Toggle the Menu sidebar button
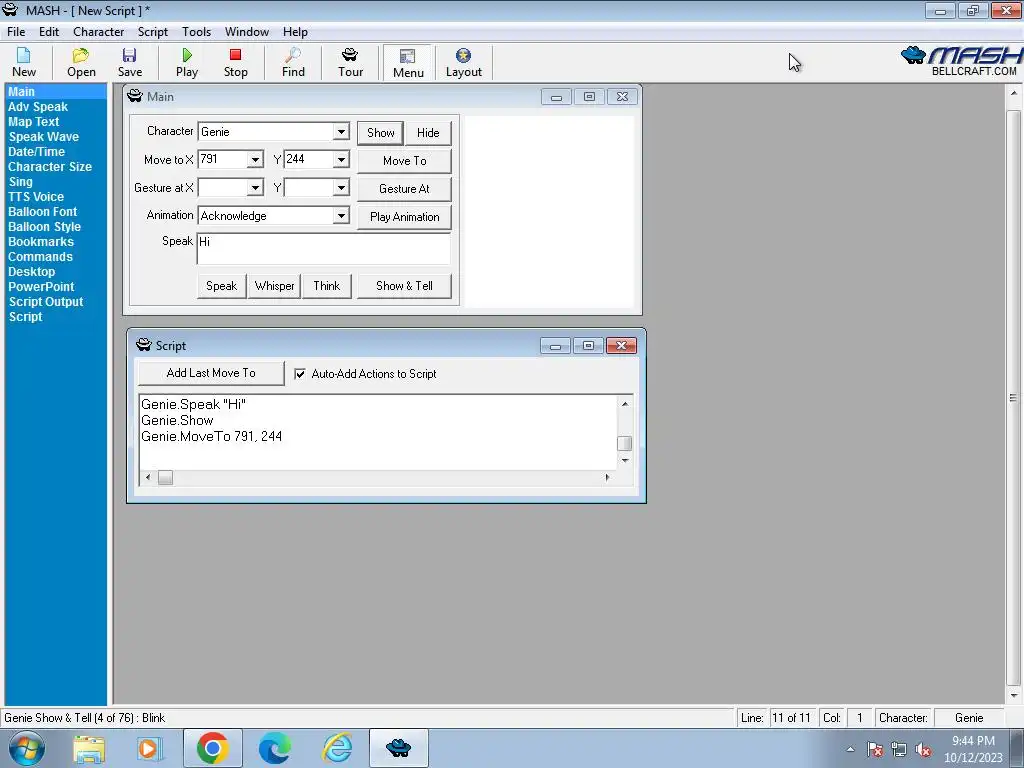The width and height of the screenshot is (1024, 768). (x=408, y=63)
